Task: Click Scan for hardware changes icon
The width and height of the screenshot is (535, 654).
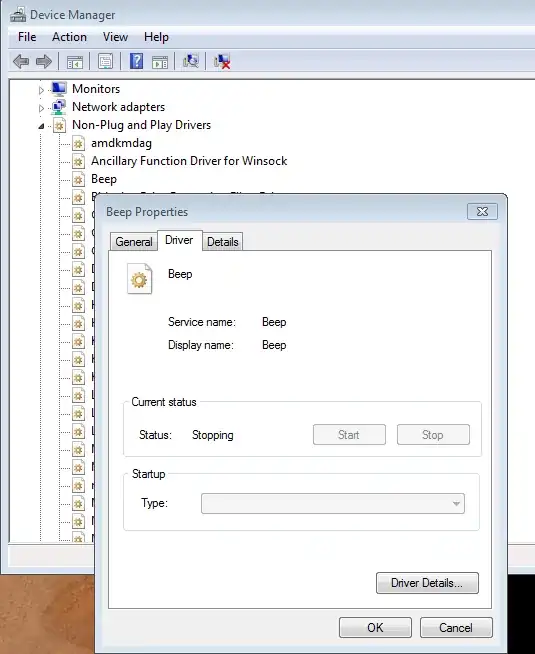Action: (x=191, y=61)
